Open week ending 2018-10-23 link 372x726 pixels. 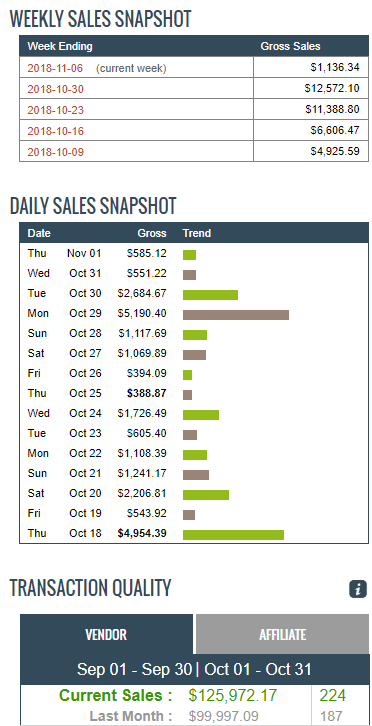56,110
